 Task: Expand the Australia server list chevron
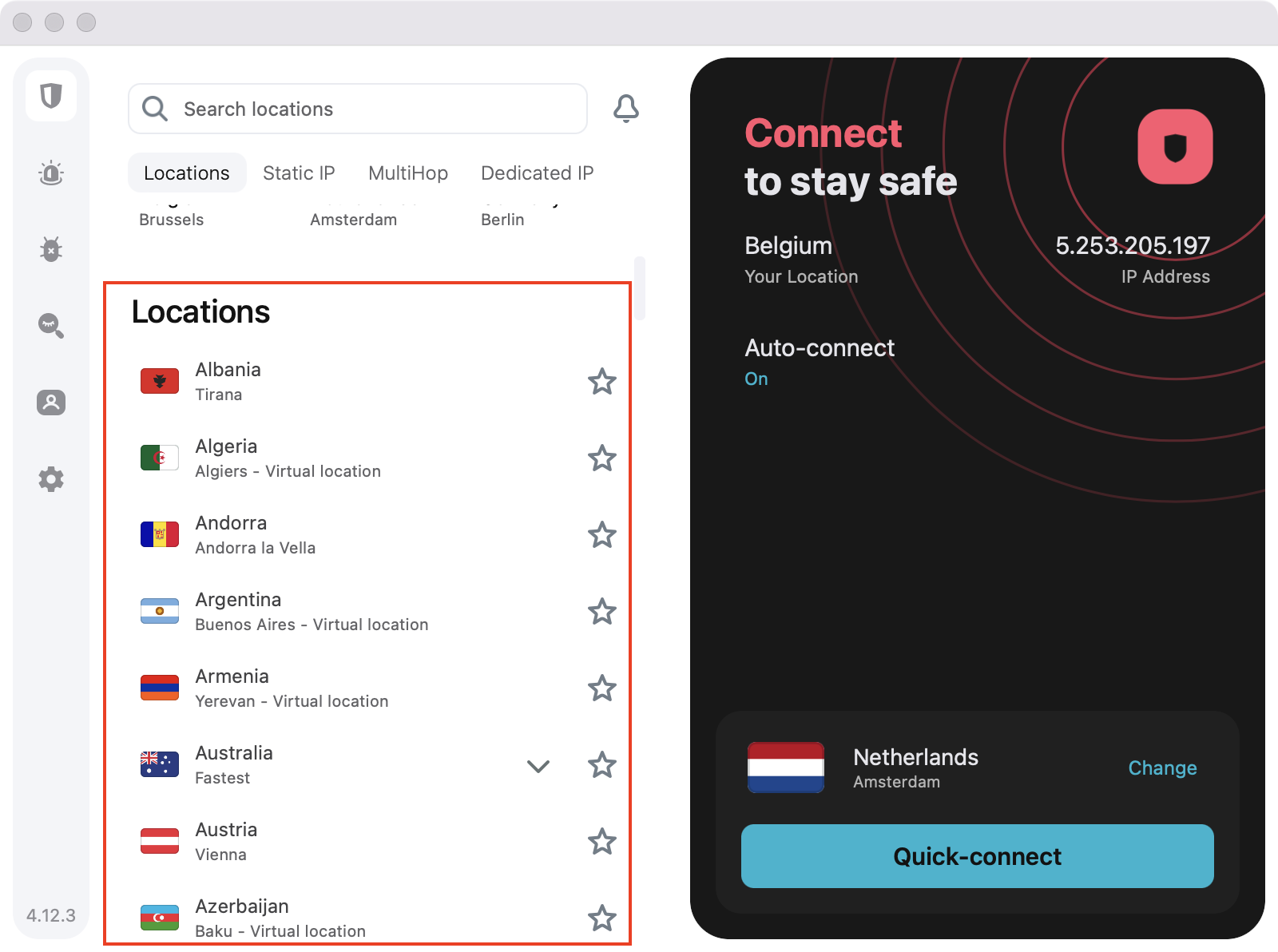538,766
